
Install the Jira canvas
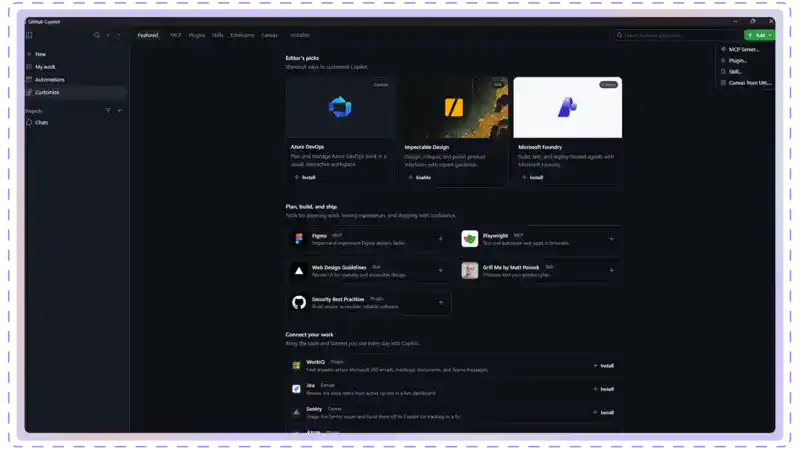pyautogui.click(x=604, y=389)
